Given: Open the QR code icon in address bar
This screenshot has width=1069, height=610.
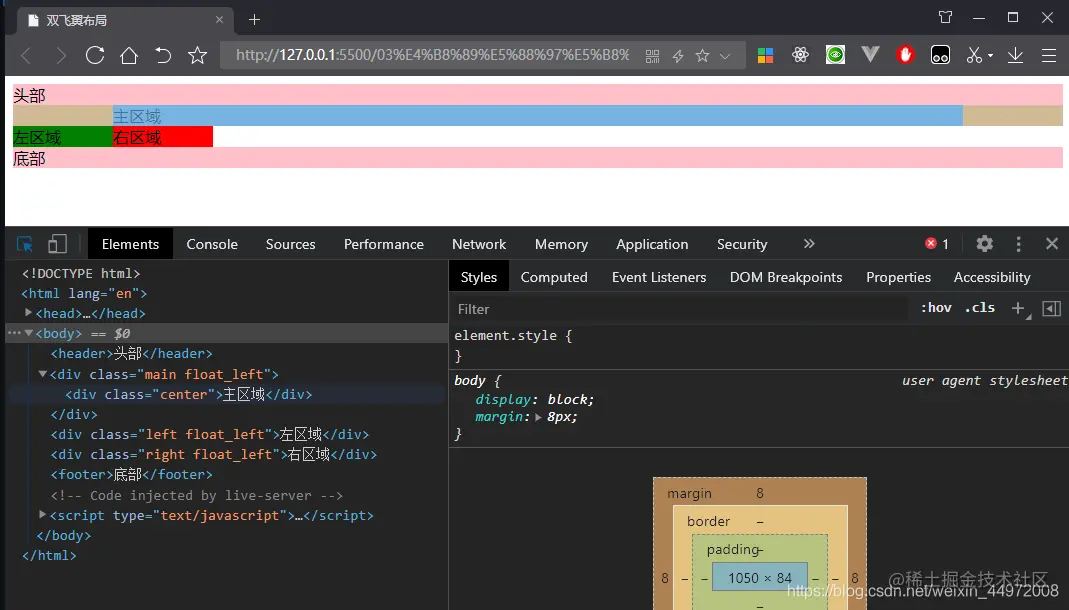Looking at the screenshot, I should [x=652, y=56].
